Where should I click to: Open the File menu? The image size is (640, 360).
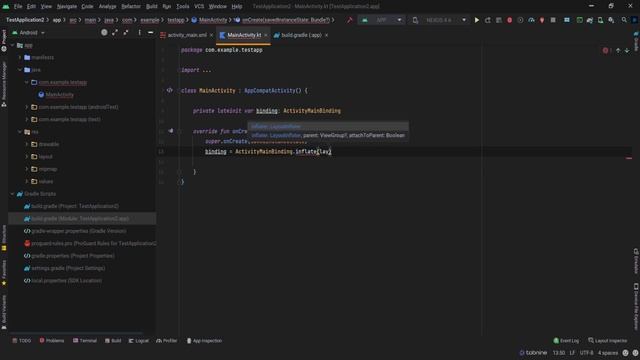(x=18, y=7)
